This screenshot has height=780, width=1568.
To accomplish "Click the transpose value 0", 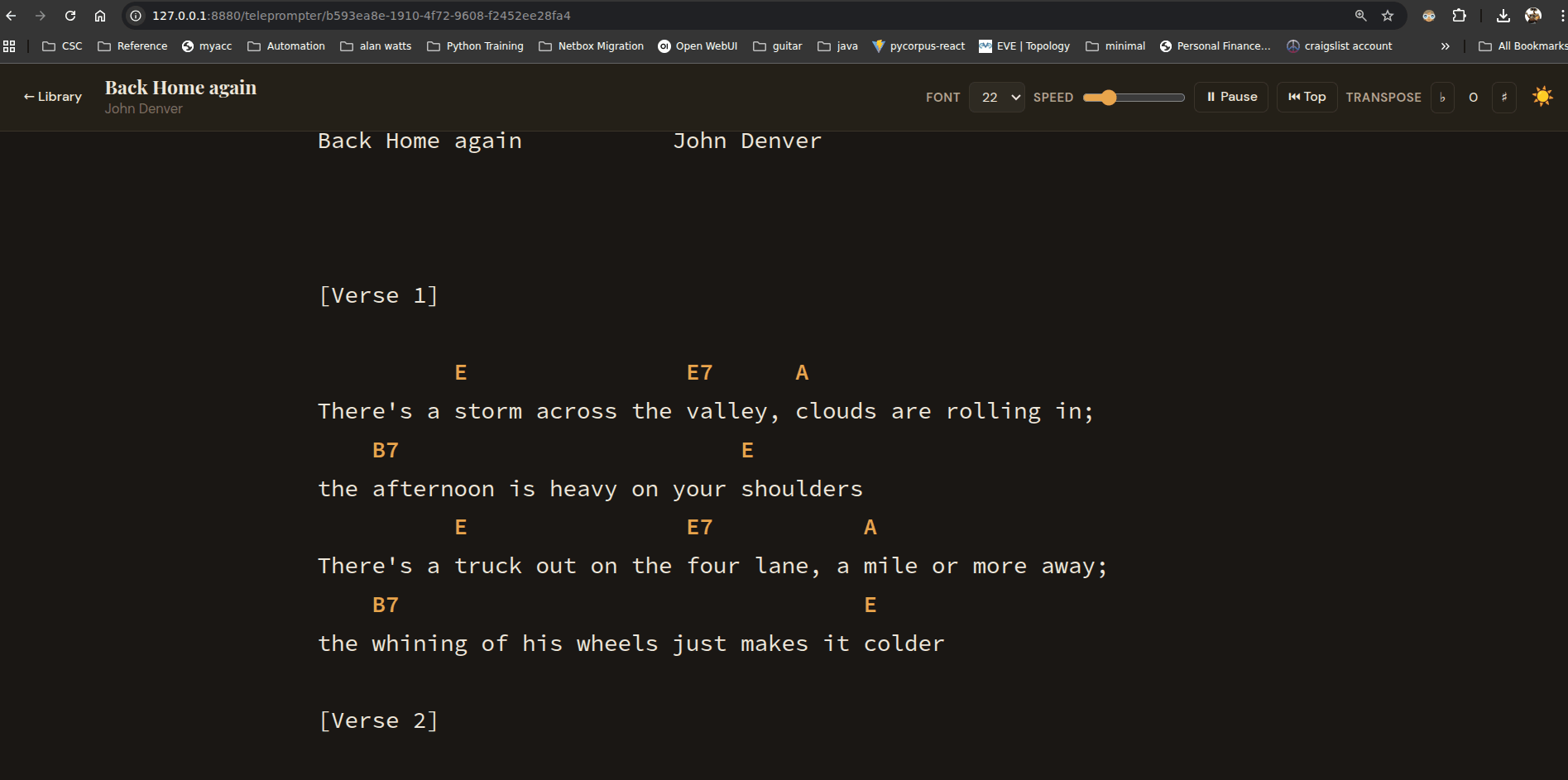I will (x=1473, y=98).
